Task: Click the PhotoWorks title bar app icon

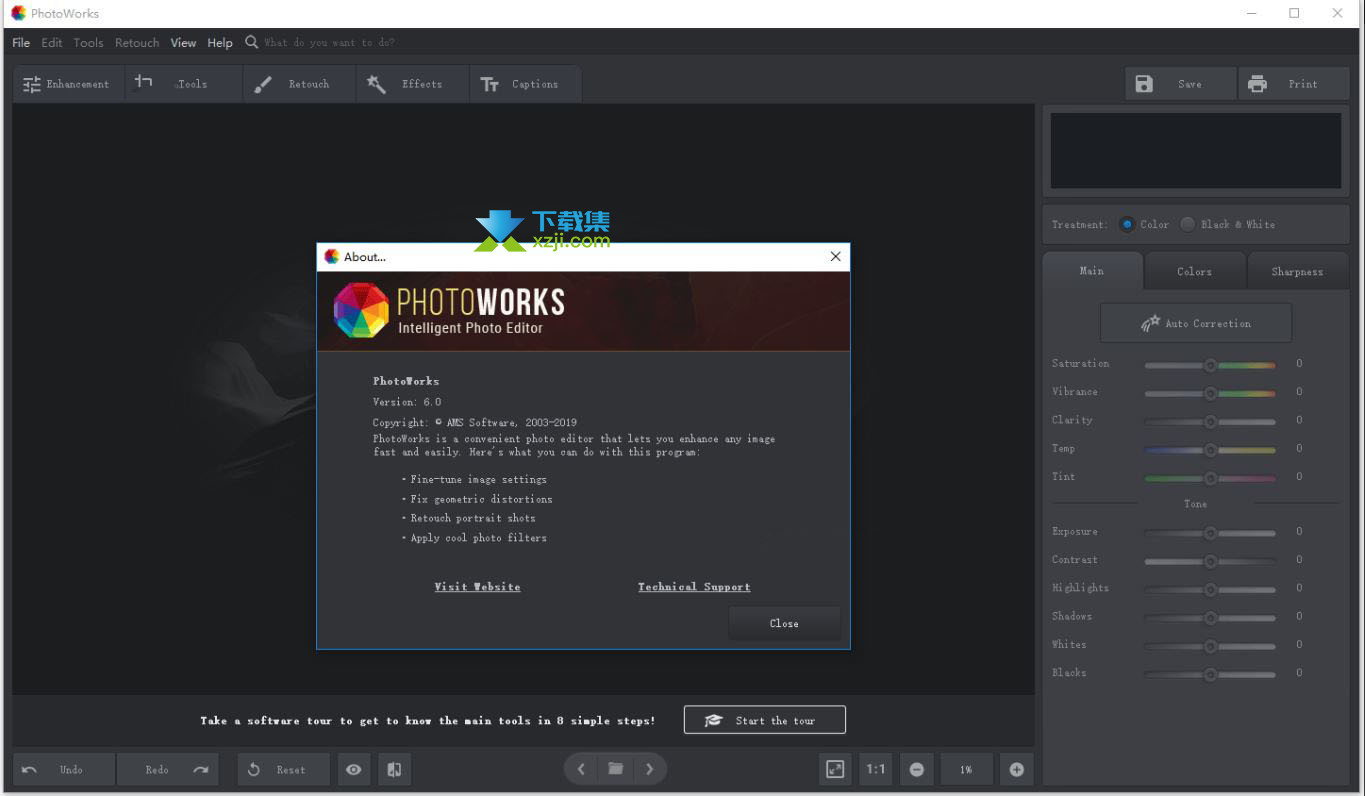Action: (18, 13)
